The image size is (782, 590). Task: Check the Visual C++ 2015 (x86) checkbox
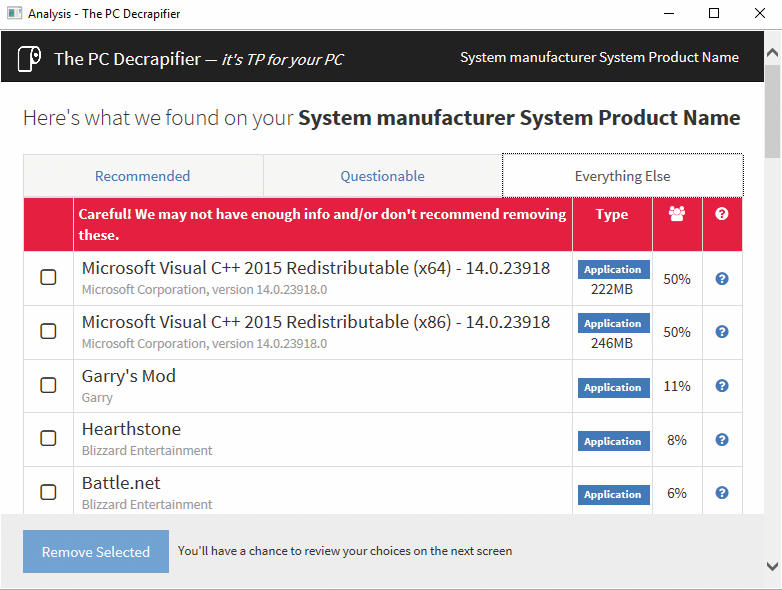point(48,331)
